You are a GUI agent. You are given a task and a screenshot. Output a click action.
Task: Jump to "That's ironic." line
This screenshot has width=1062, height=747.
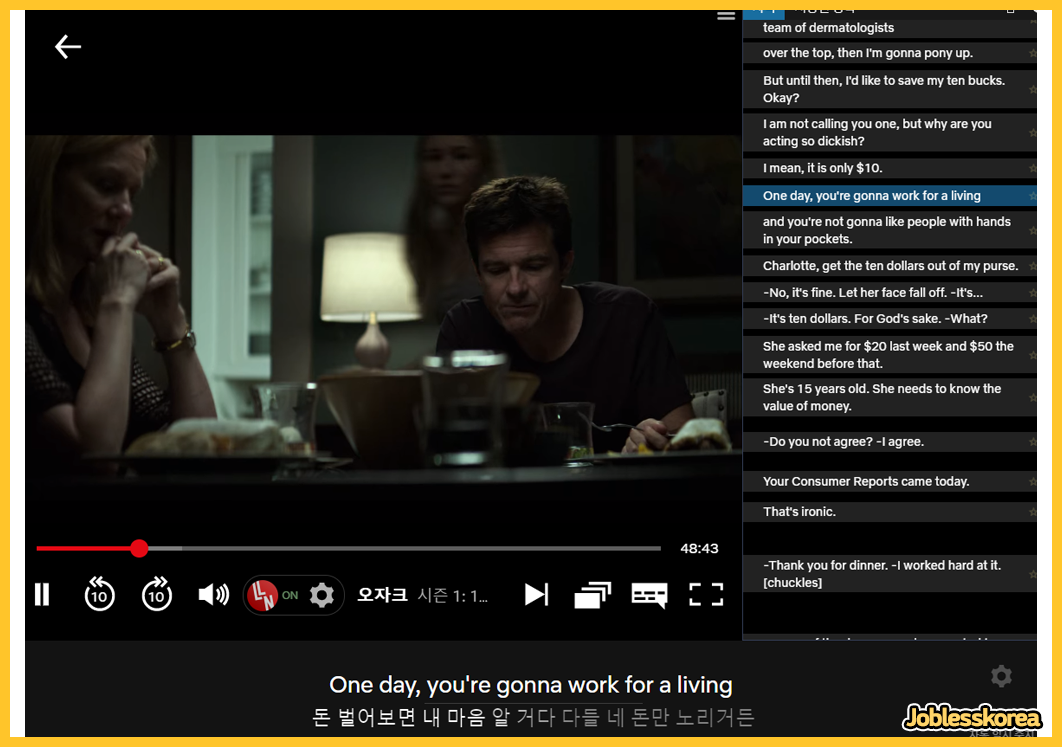coord(889,511)
